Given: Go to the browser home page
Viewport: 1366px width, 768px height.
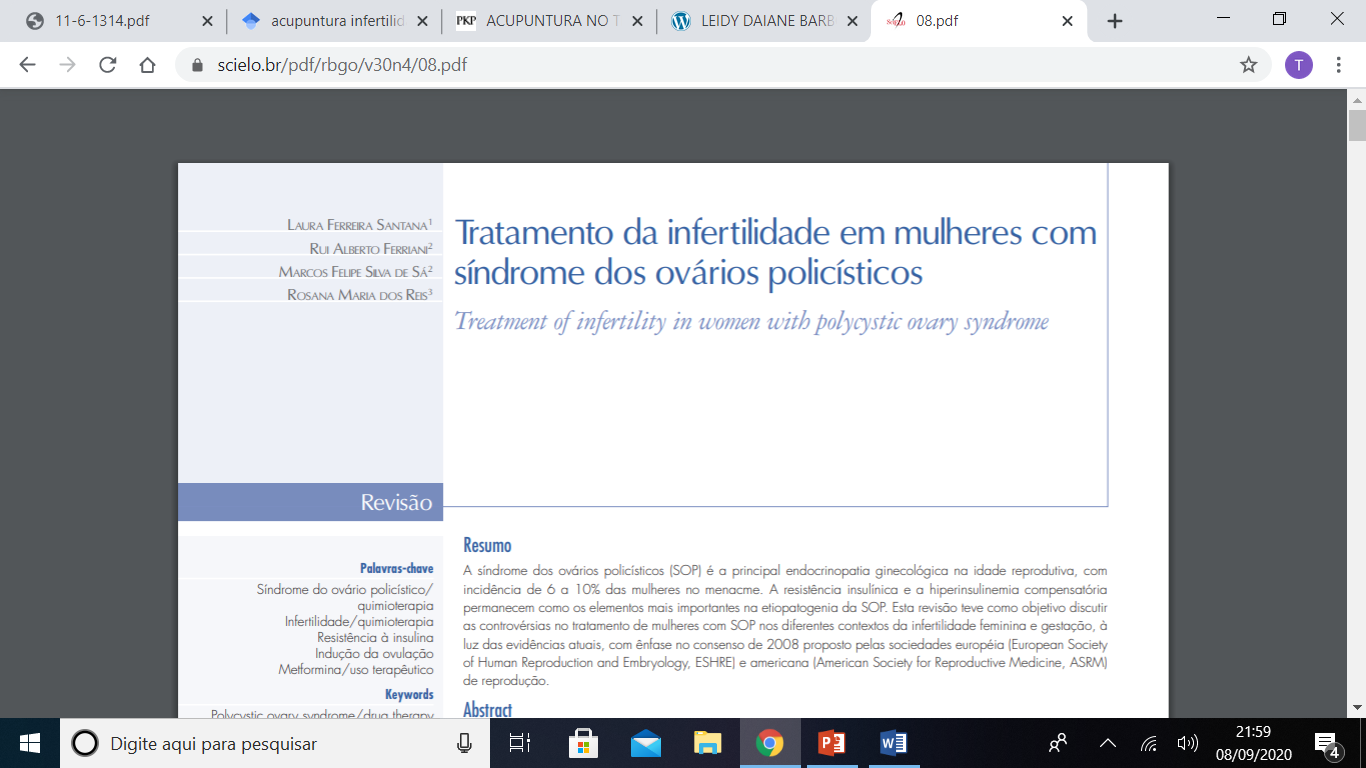Looking at the screenshot, I should point(147,65).
